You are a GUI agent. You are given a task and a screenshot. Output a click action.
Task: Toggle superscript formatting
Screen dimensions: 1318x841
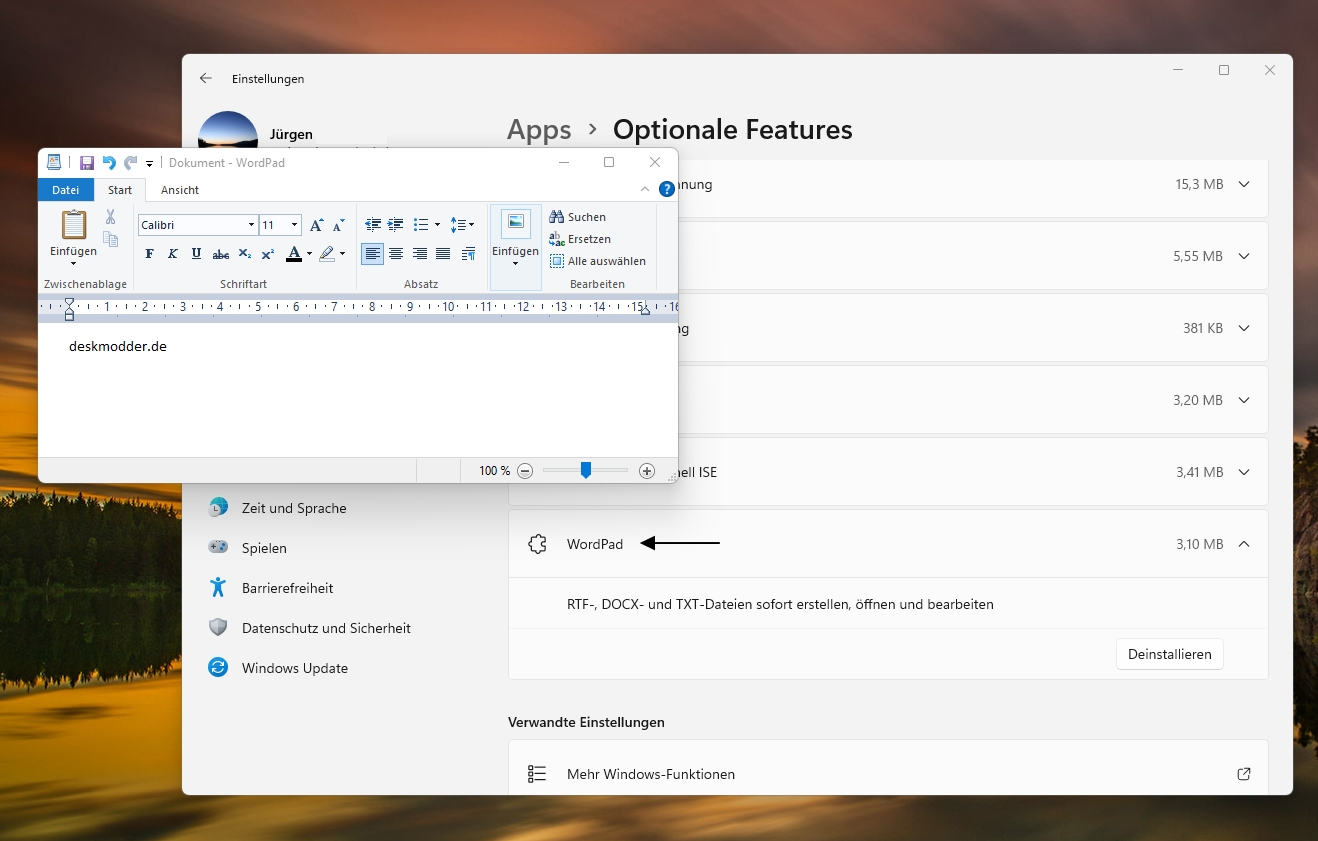(x=267, y=254)
